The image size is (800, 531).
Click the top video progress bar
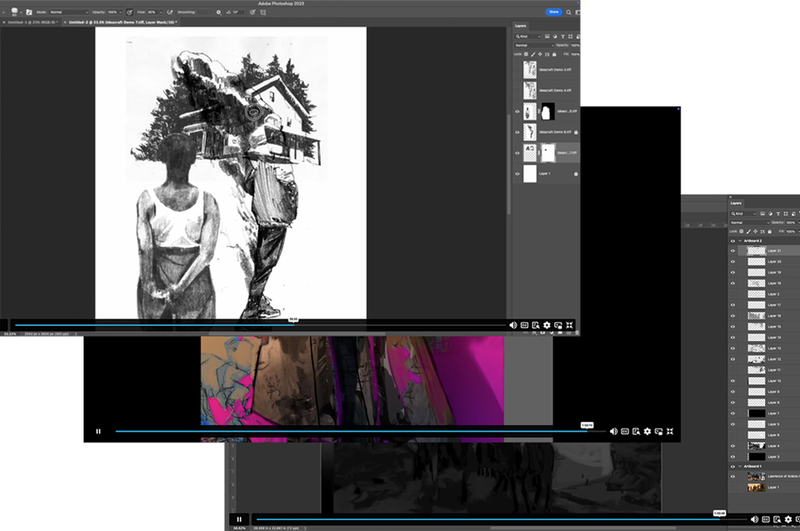coord(150,325)
